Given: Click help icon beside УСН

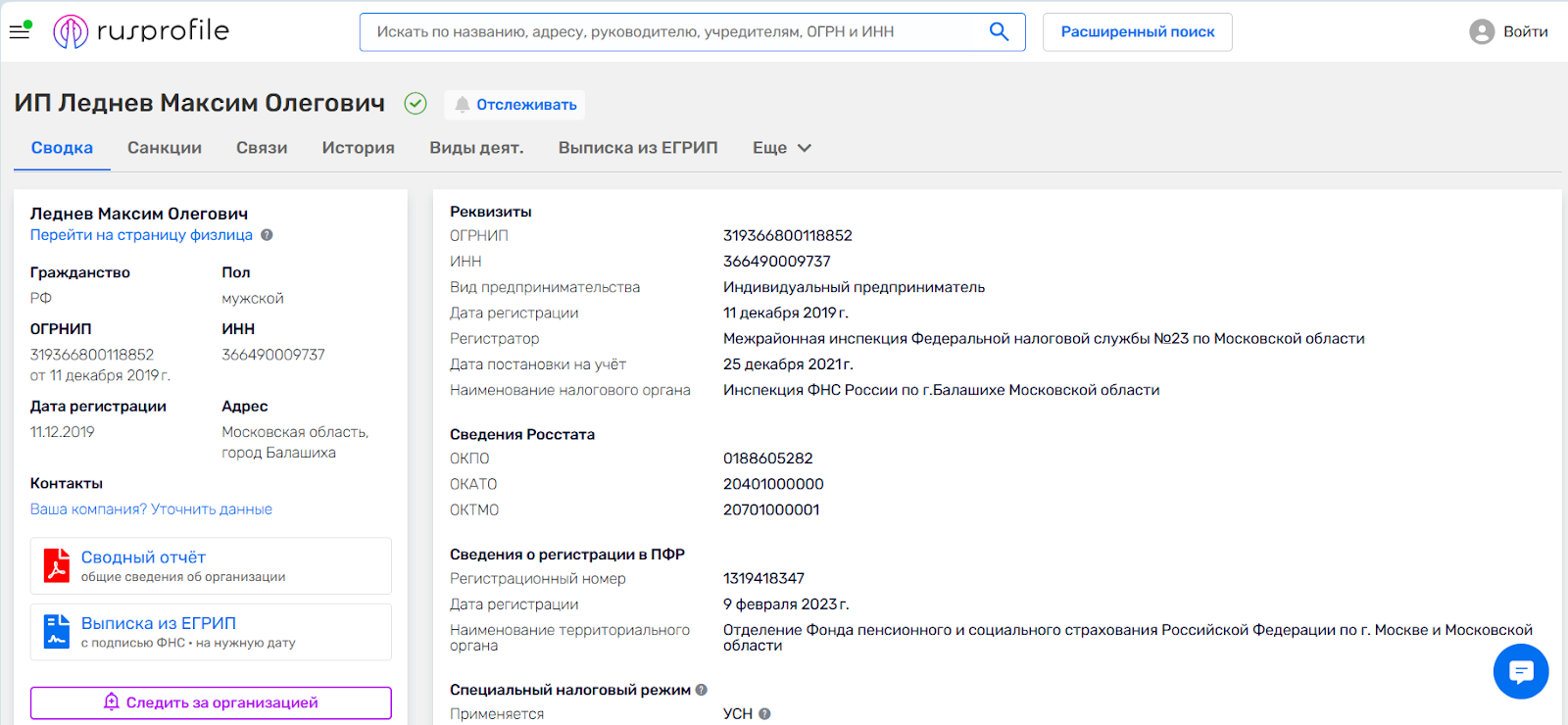Looking at the screenshot, I should coord(764,714).
